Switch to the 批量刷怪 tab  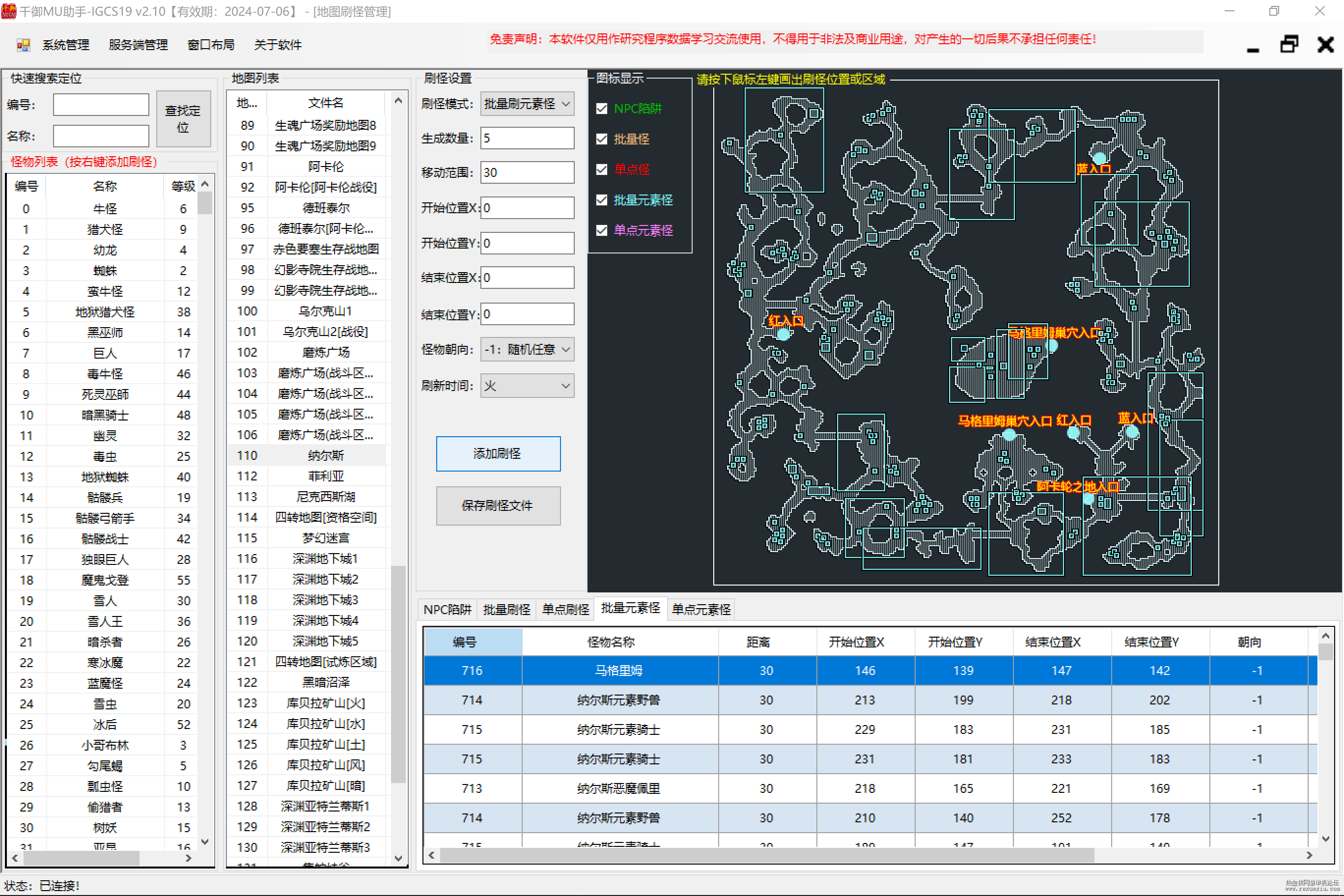(506, 609)
